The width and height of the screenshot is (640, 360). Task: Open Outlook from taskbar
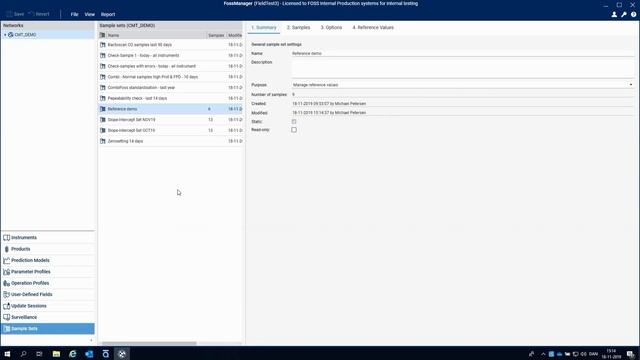tap(89, 354)
